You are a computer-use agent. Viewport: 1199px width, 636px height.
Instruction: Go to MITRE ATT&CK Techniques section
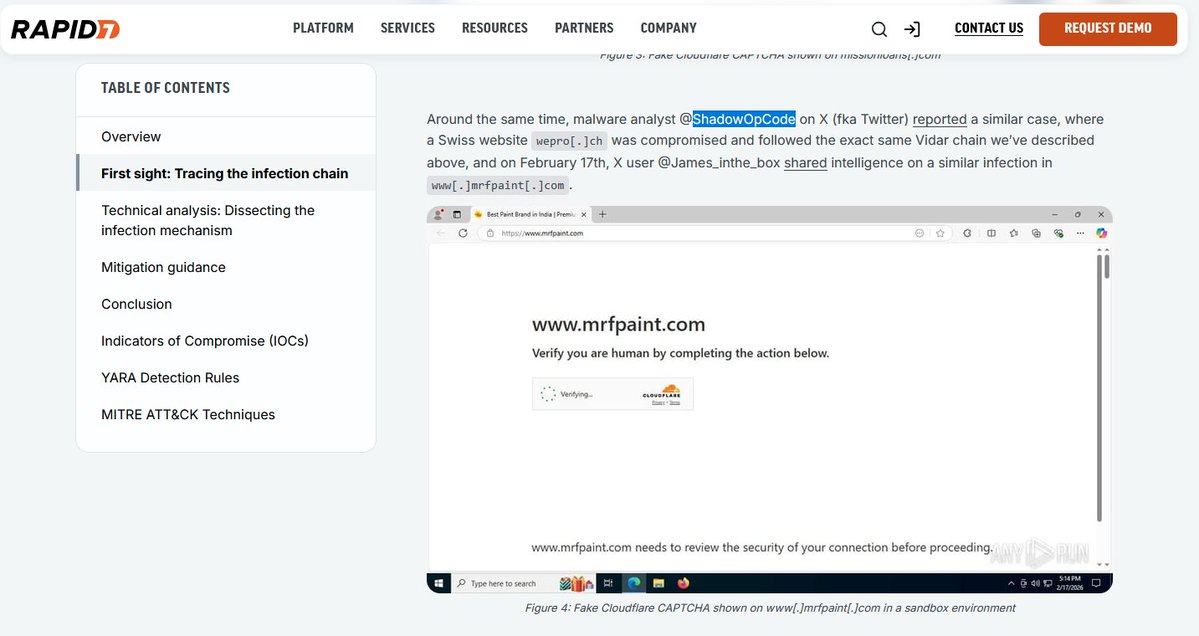click(x=188, y=414)
